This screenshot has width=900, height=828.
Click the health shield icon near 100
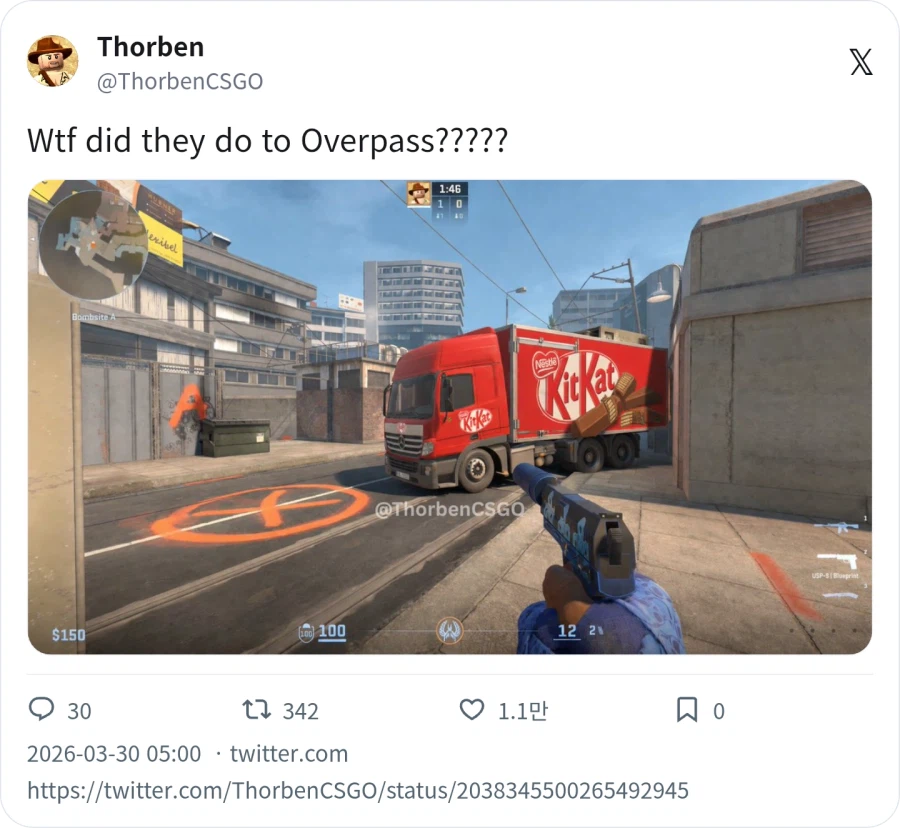point(306,633)
